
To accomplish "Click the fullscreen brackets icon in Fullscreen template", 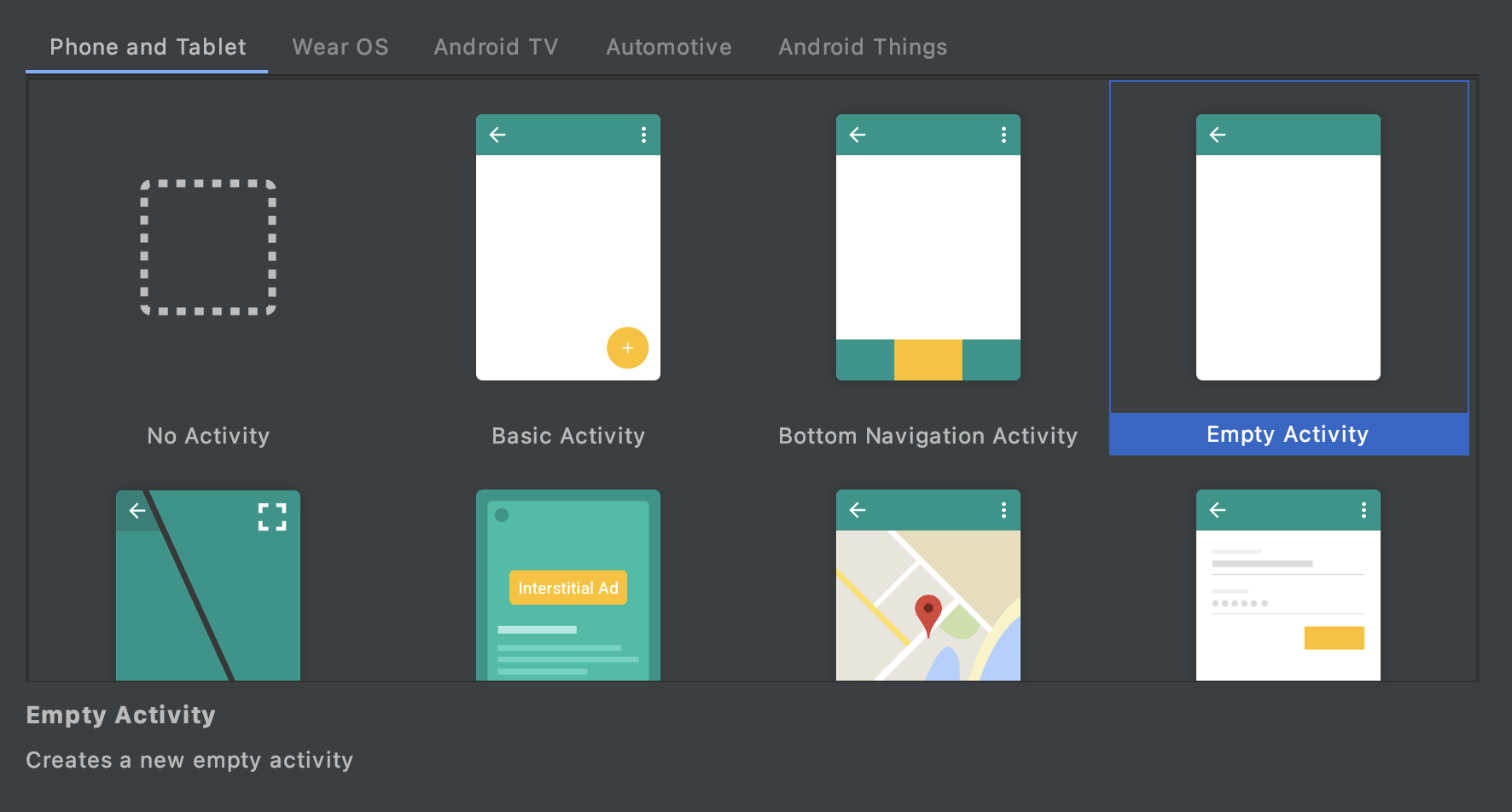I will (272, 517).
